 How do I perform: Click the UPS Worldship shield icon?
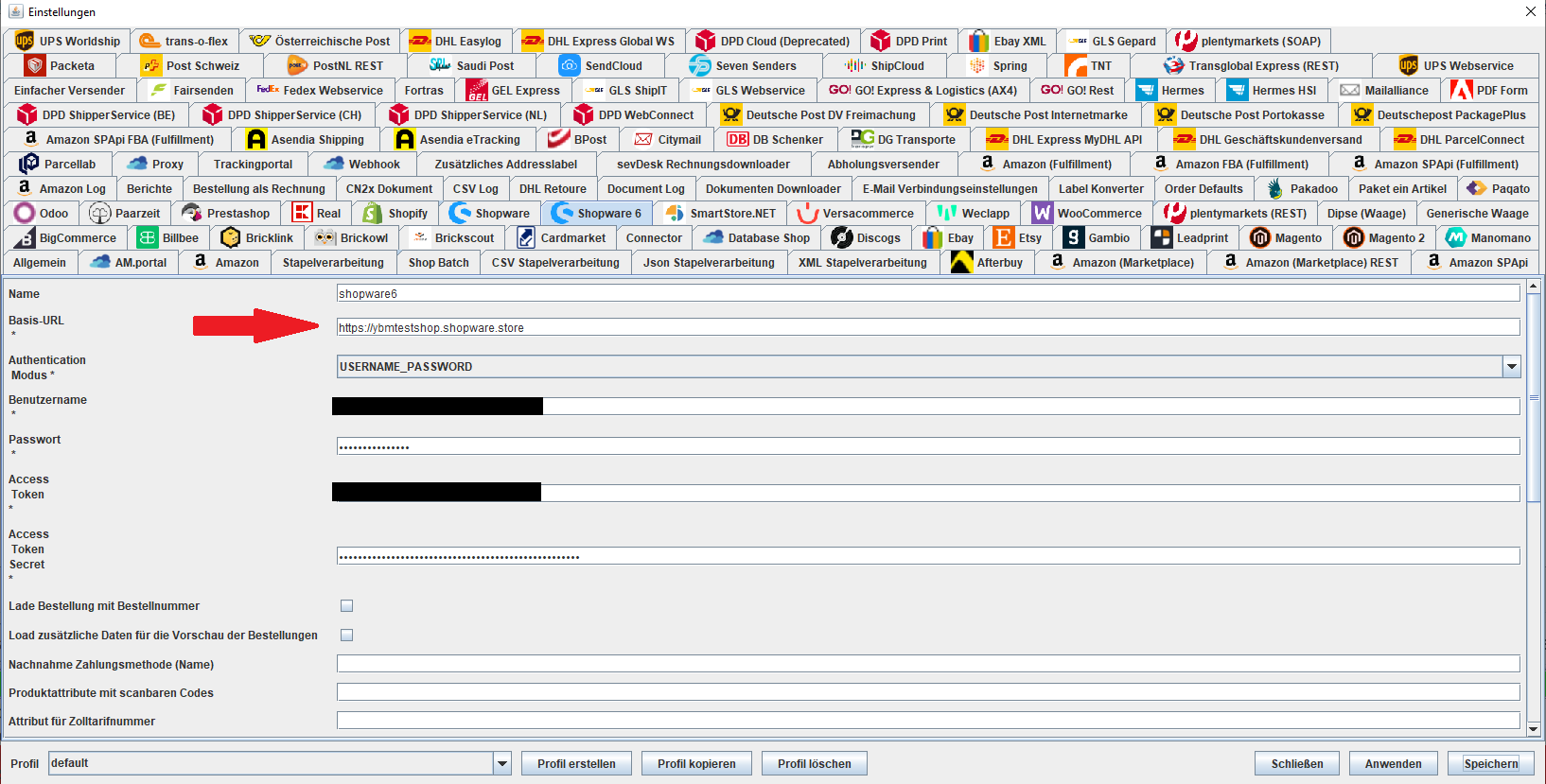pos(25,41)
